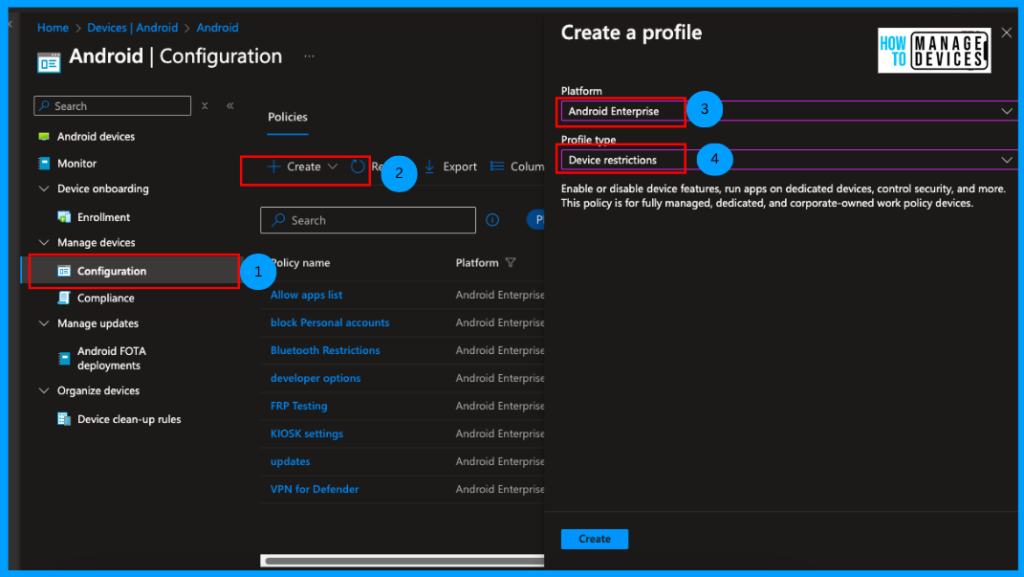The height and width of the screenshot is (577, 1024).
Task: Select Android FOTA deployments in sidebar
Action: (111, 358)
